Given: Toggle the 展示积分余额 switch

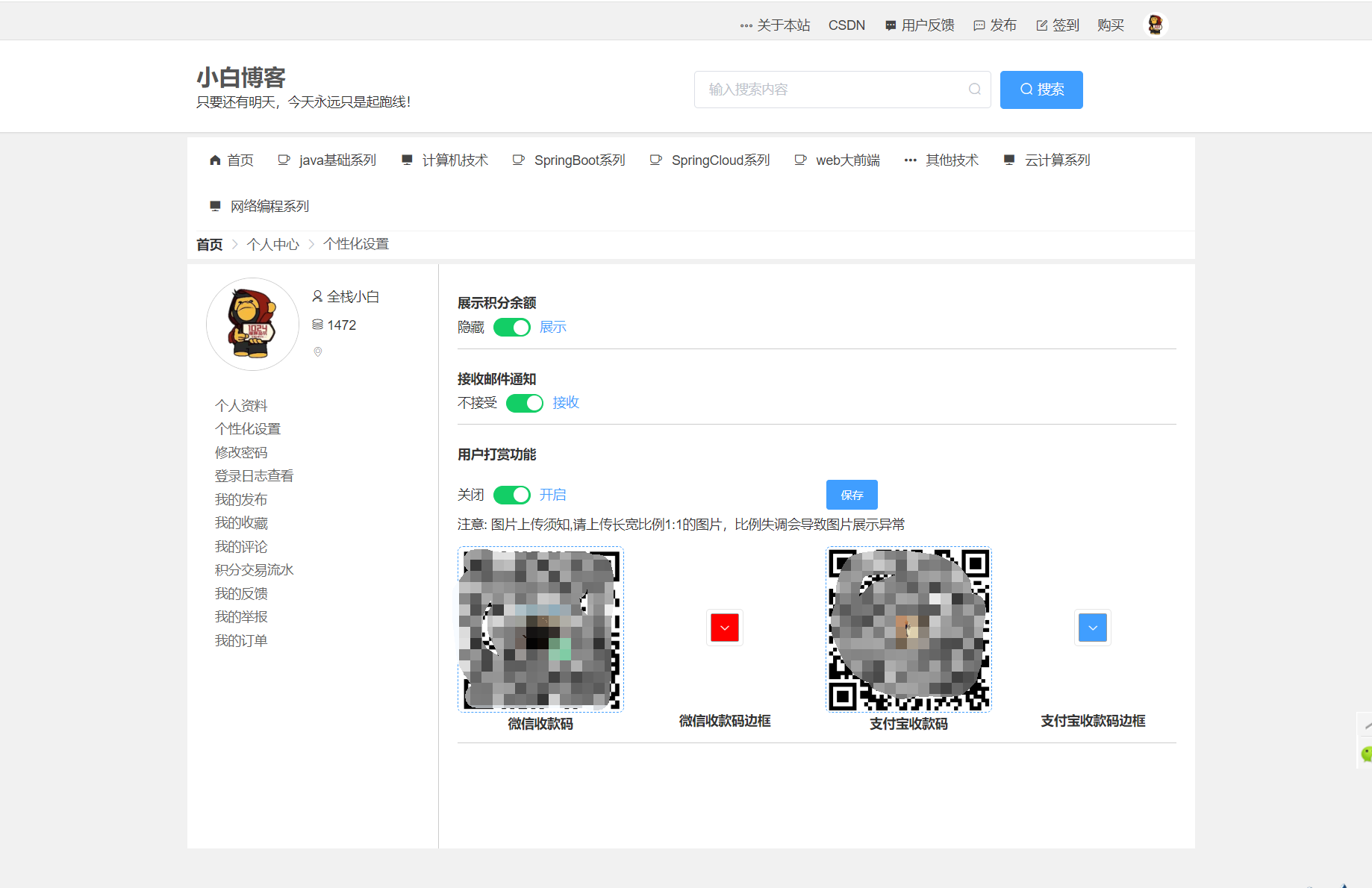Looking at the screenshot, I should [511, 327].
